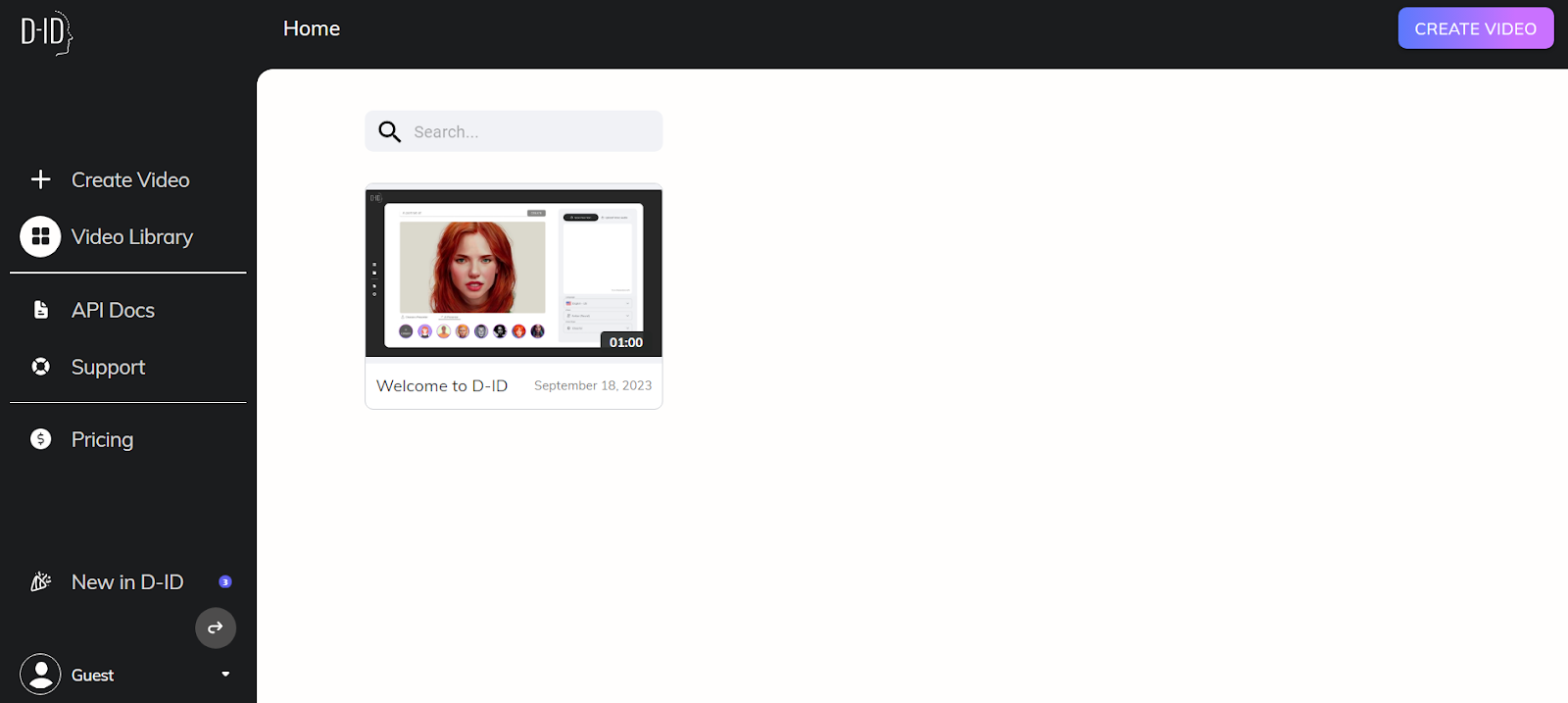Click the party popper icon

pos(40,581)
